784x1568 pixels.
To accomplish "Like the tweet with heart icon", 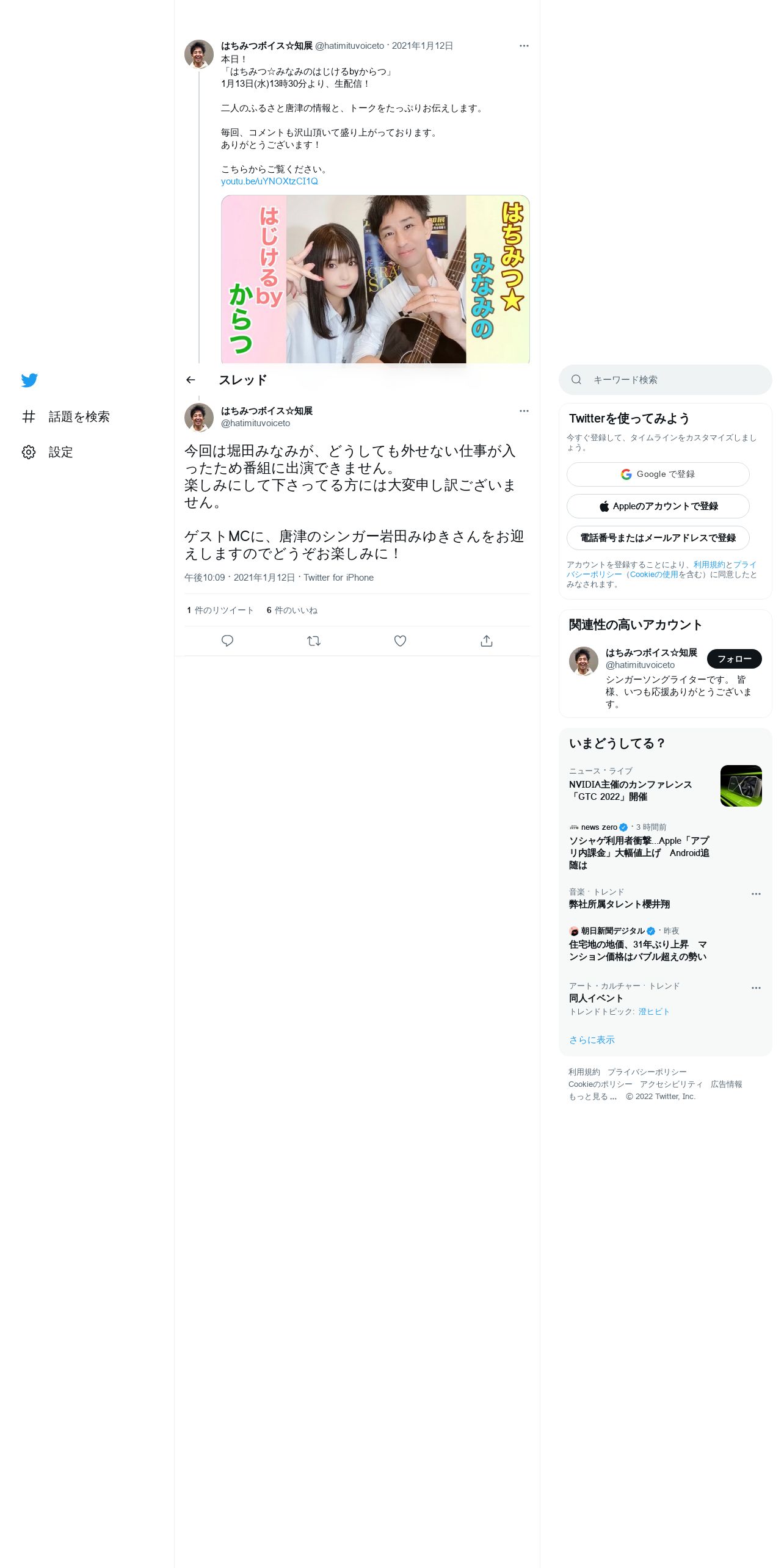I will point(400,641).
